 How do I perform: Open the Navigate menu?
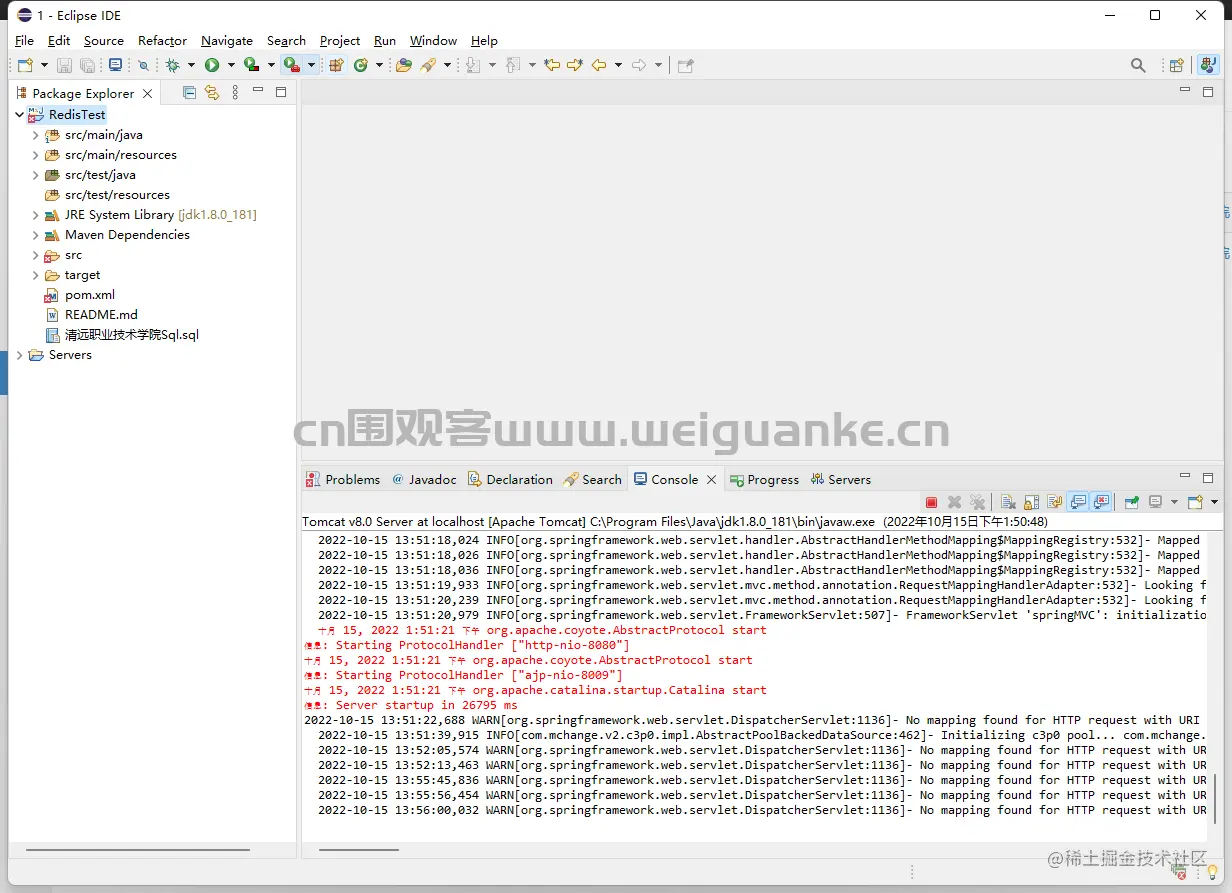coord(226,41)
